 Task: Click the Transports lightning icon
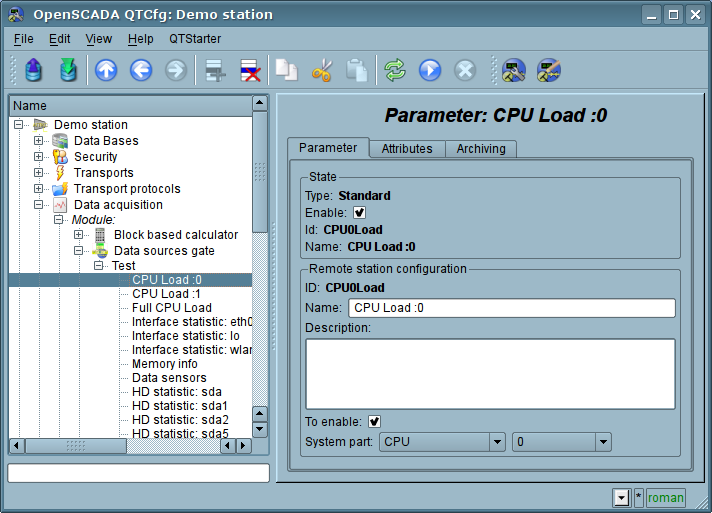click(60, 173)
